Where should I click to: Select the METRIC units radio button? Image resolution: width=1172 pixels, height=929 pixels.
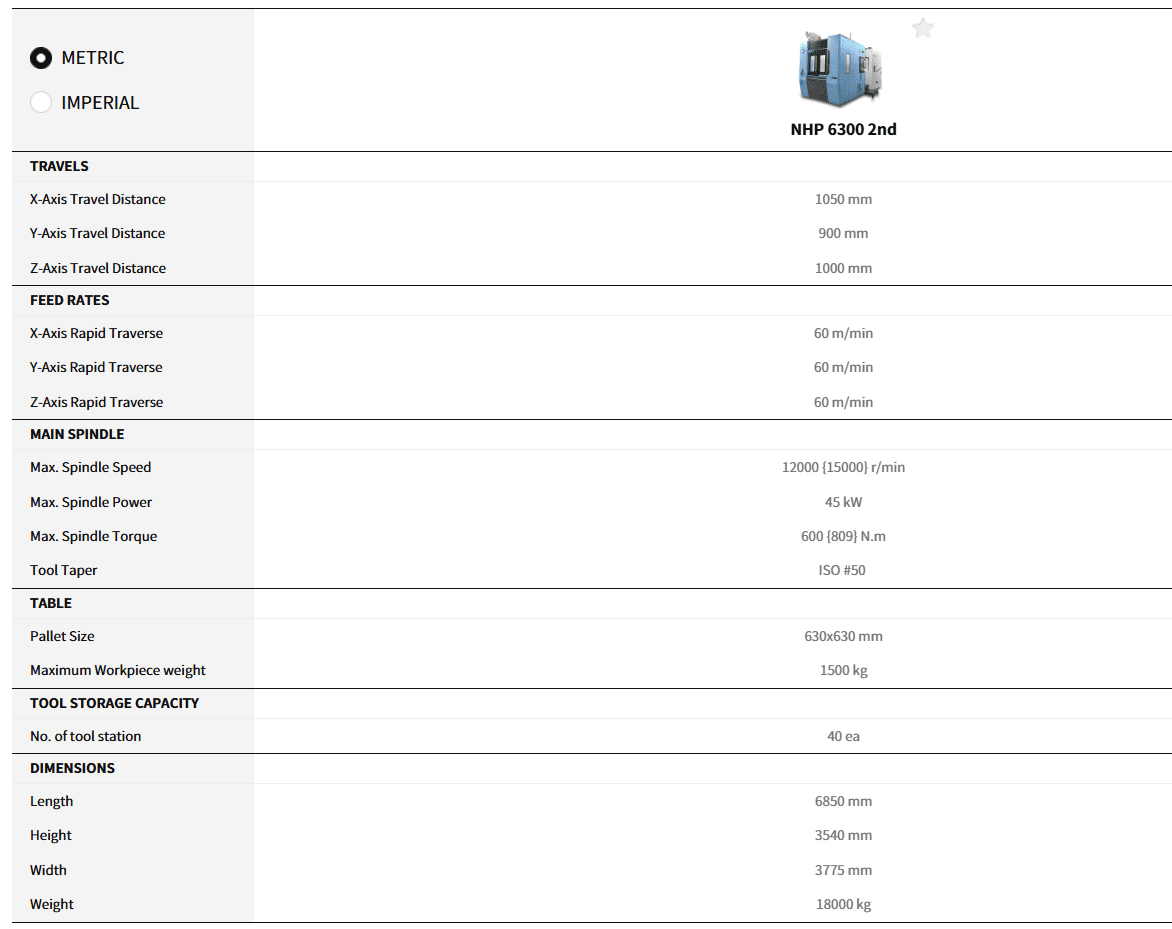pyautogui.click(x=41, y=58)
